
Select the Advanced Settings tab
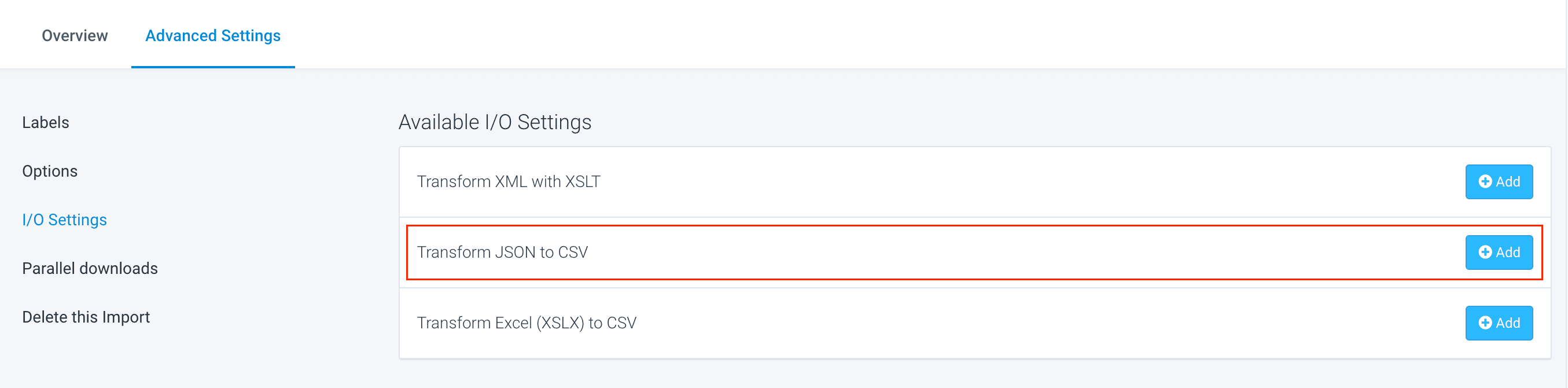212,36
